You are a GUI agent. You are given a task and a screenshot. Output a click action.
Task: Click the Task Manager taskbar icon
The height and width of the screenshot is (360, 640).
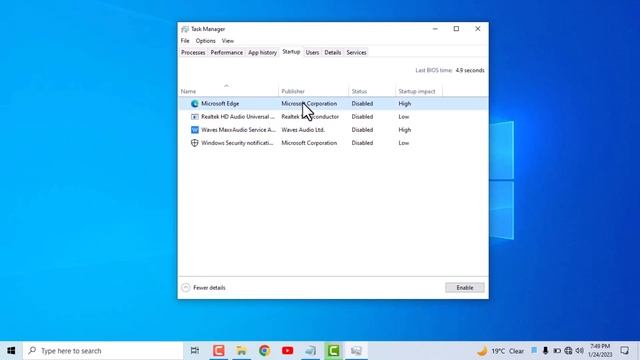click(356, 351)
